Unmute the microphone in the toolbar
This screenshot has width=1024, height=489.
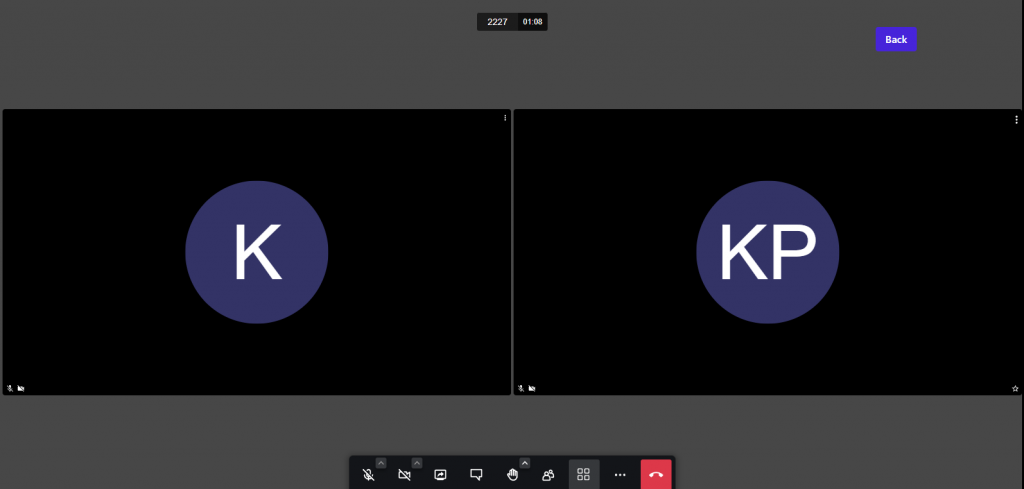[x=368, y=475]
